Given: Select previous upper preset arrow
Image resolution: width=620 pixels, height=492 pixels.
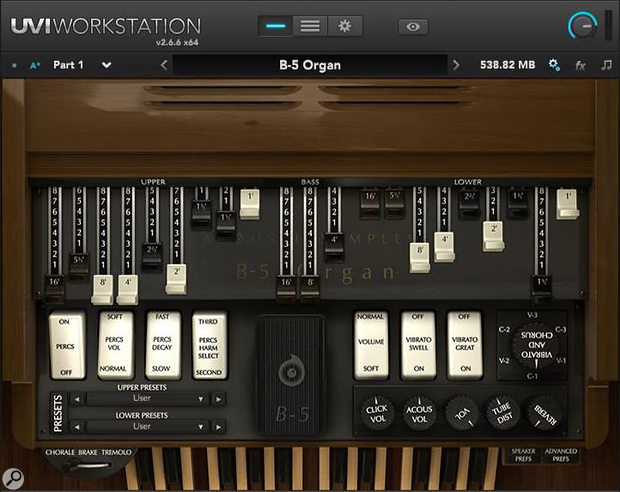Looking at the screenshot, I should click(77, 399).
